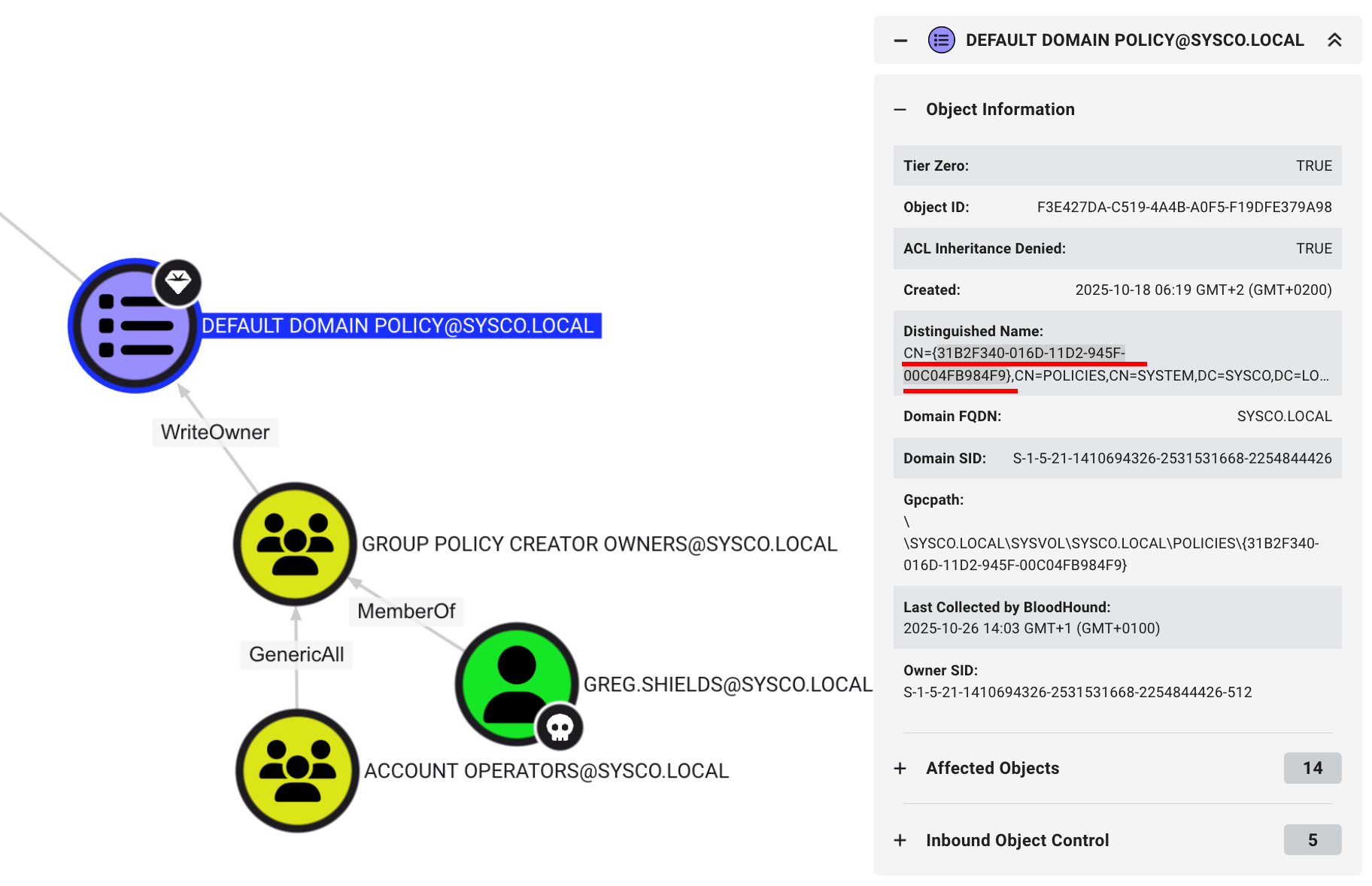1372x886 pixels.
Task: Click the Tier Zero diamond badge
Action: [x=178, y=283]
